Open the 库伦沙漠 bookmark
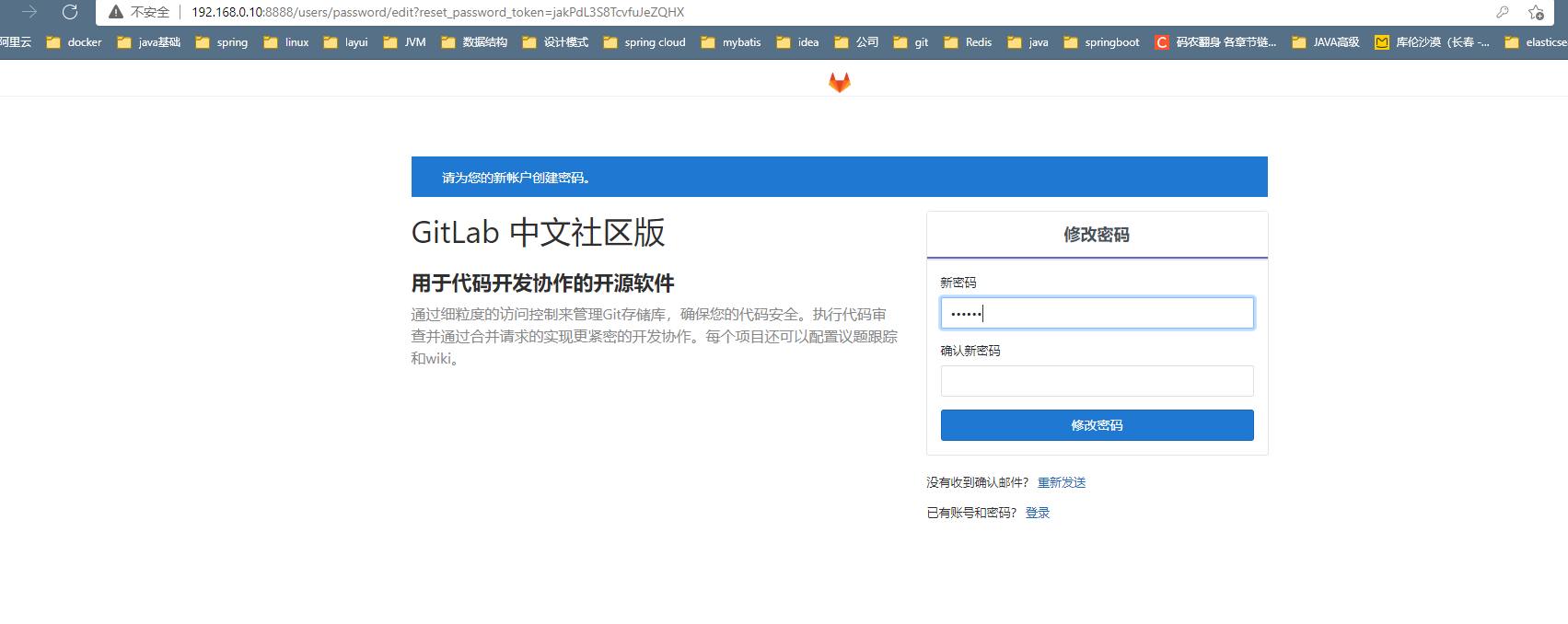 point(1432,42)
